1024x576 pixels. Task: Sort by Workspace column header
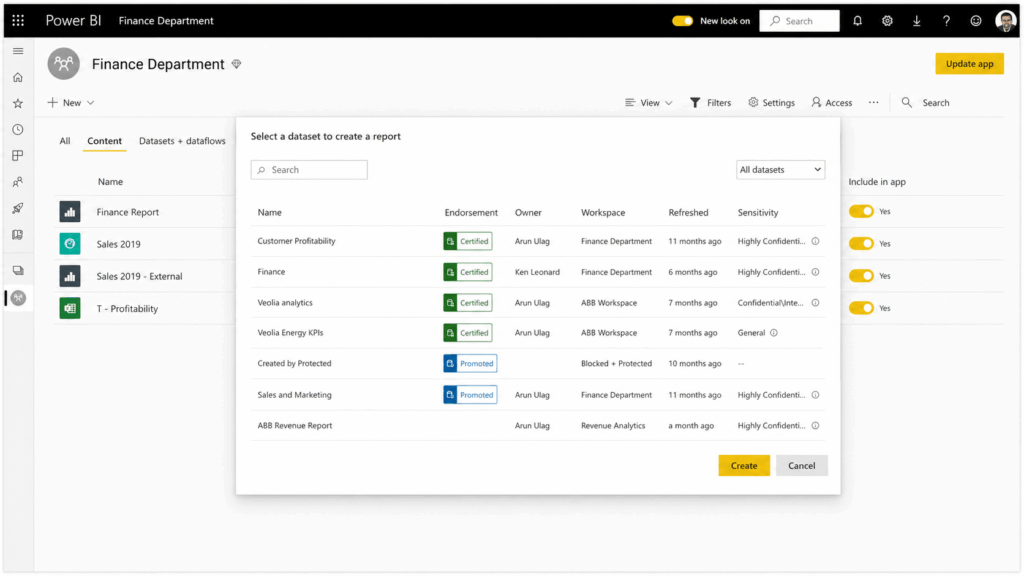click(603, 212)
